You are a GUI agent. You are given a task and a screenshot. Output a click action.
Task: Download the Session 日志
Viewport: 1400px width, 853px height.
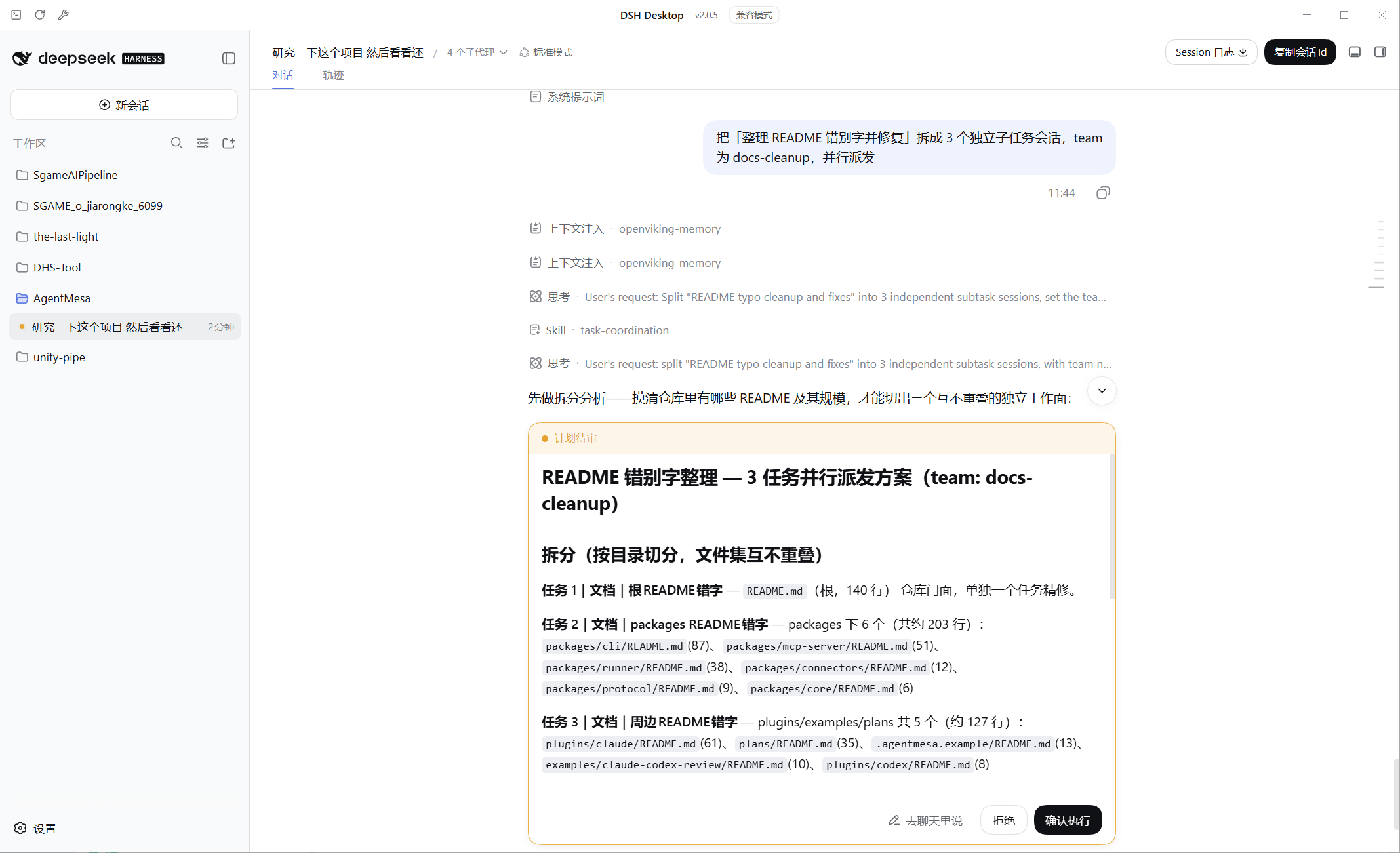[x=1210, y=52]
